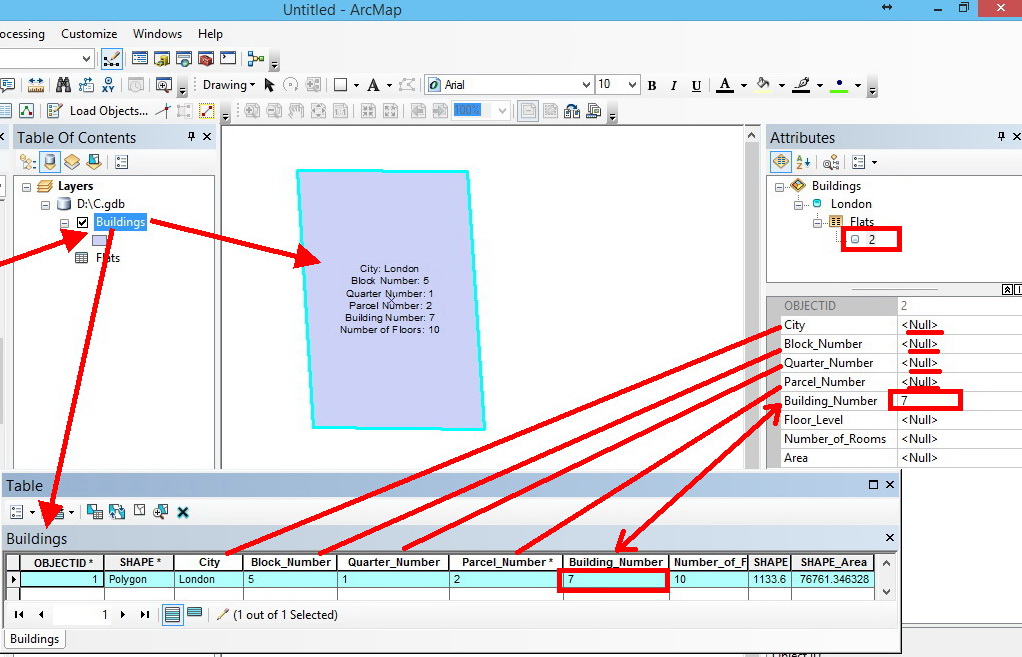
Task: Open the Create Viewer Window tool
Action: (163, 85)
